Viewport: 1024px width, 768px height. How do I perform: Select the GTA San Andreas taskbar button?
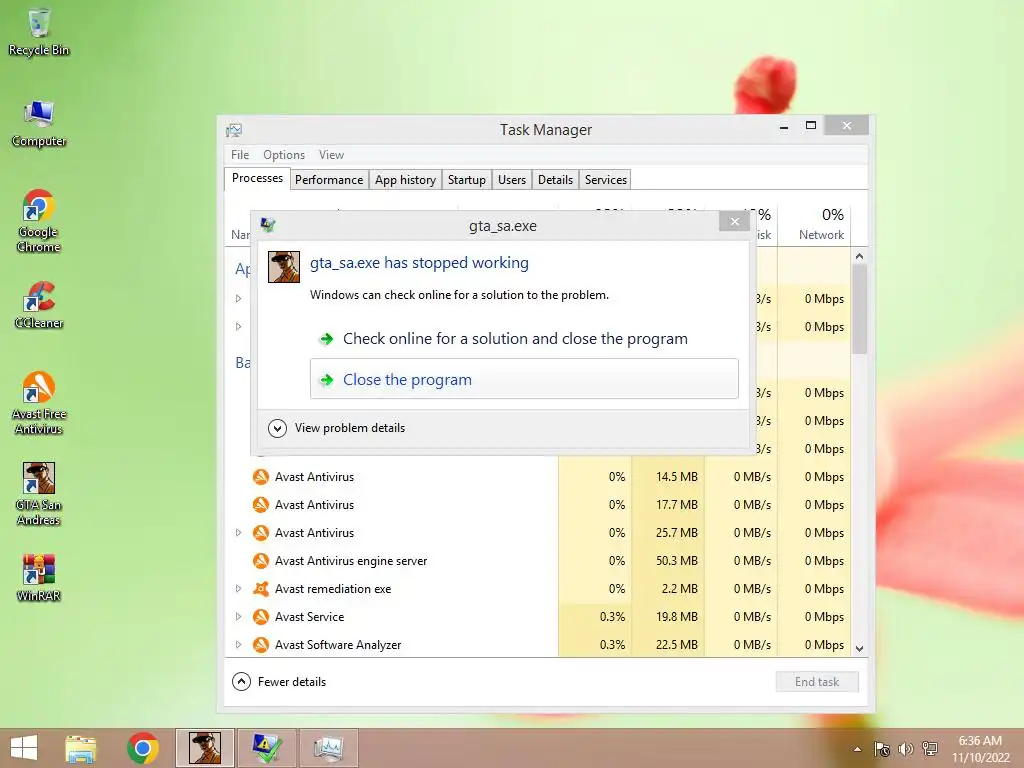coord(204,748)
